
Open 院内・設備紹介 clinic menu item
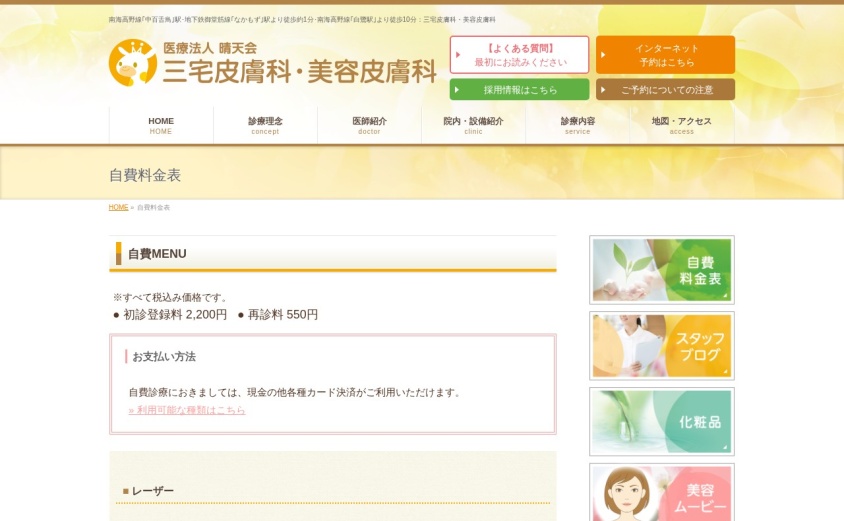[474, 125]
